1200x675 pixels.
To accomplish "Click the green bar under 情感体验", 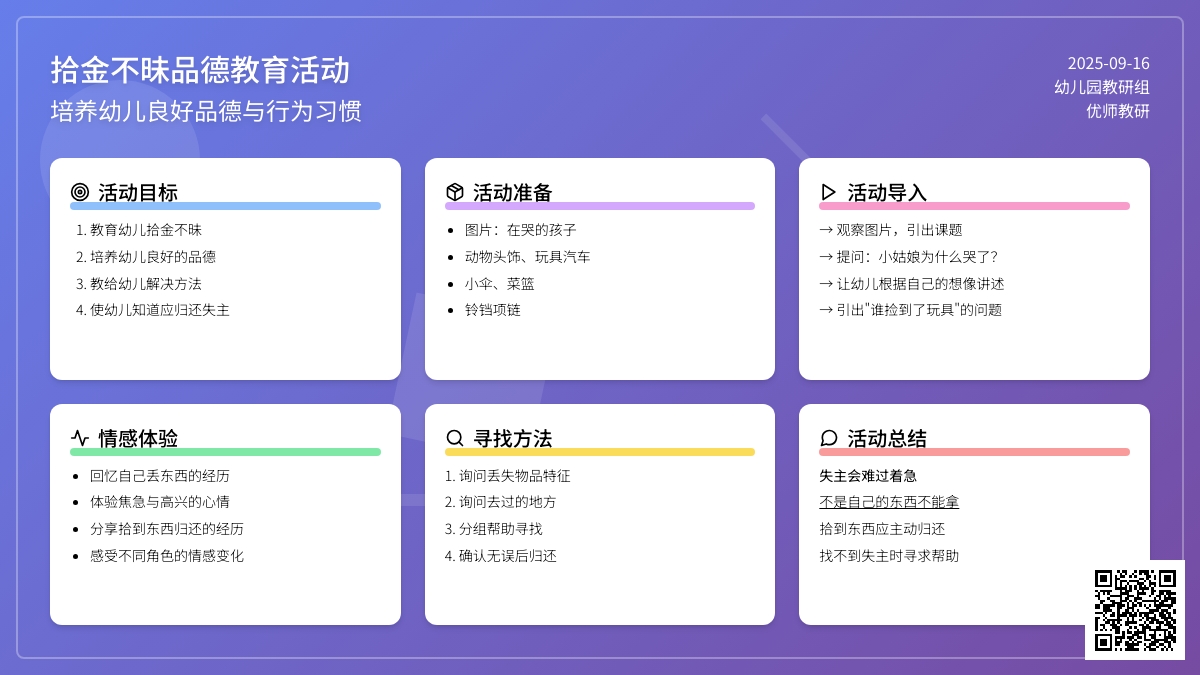I will click(225, 452).
